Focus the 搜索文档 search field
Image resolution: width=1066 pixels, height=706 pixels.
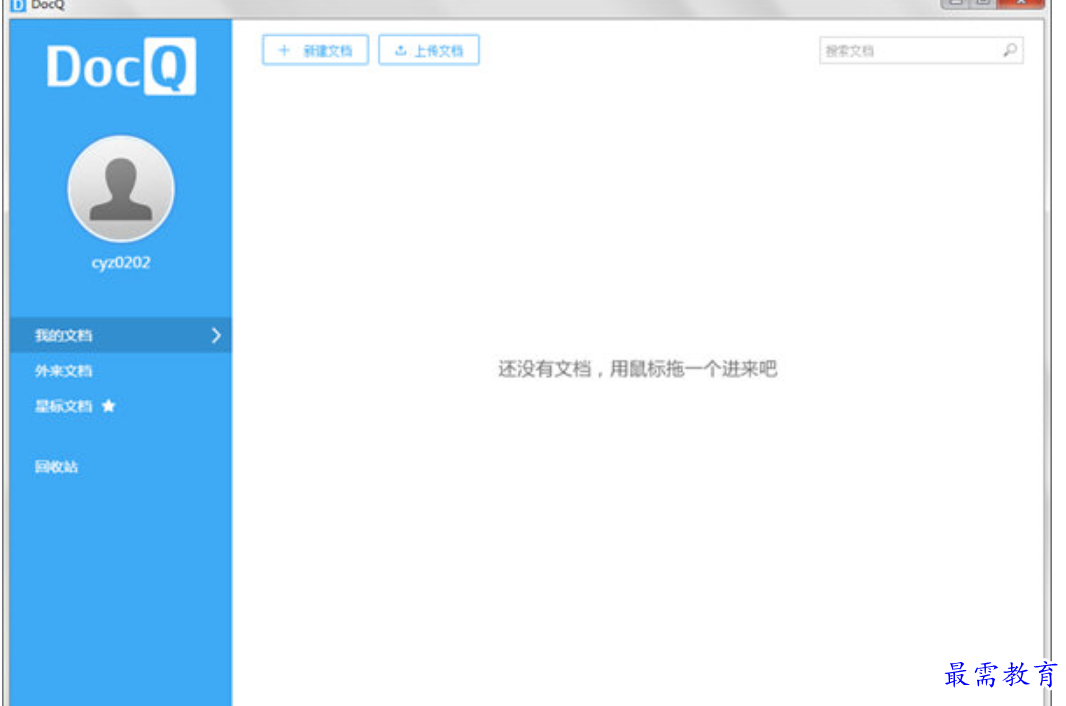[905, 51]
